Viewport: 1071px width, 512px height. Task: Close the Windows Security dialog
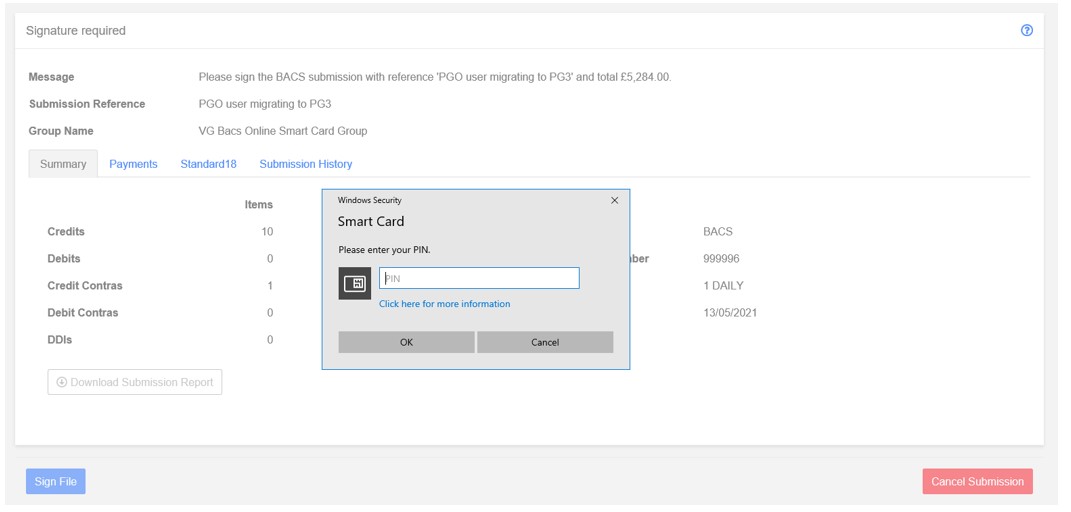[614, 201]
